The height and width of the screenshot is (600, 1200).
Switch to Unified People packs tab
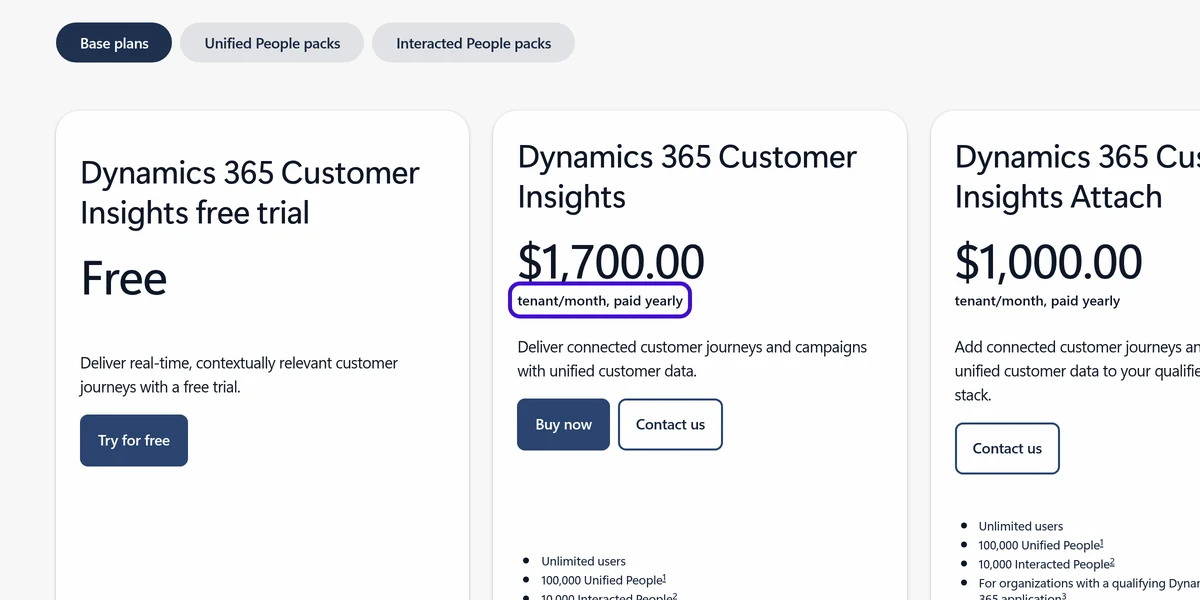(x=272, y=43)
